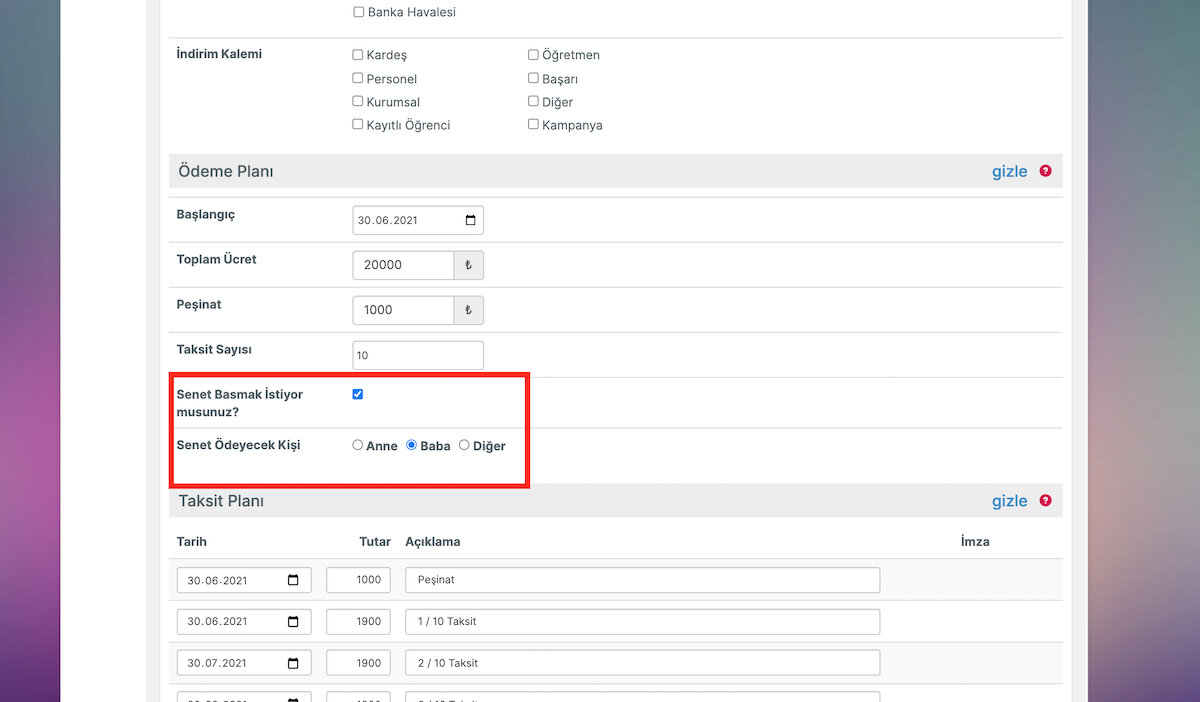Open calendar icon on the Peşinat row date
The height and width of the screenshot is (702, 1200).
293,580
